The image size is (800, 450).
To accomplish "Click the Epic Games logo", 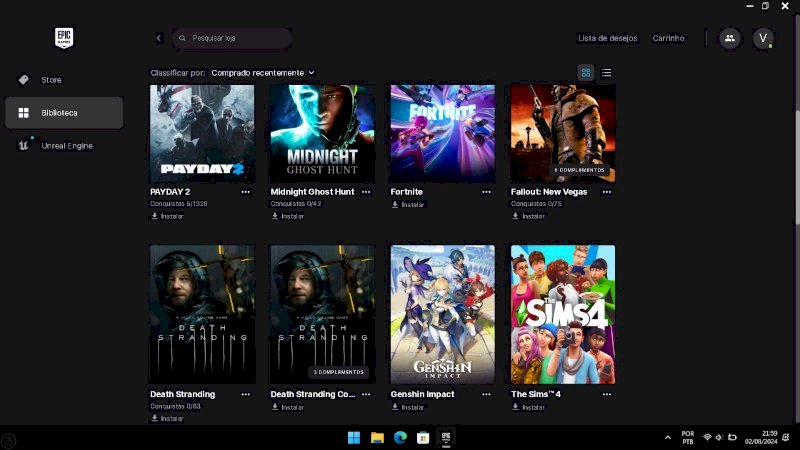I will coord(64,38).
